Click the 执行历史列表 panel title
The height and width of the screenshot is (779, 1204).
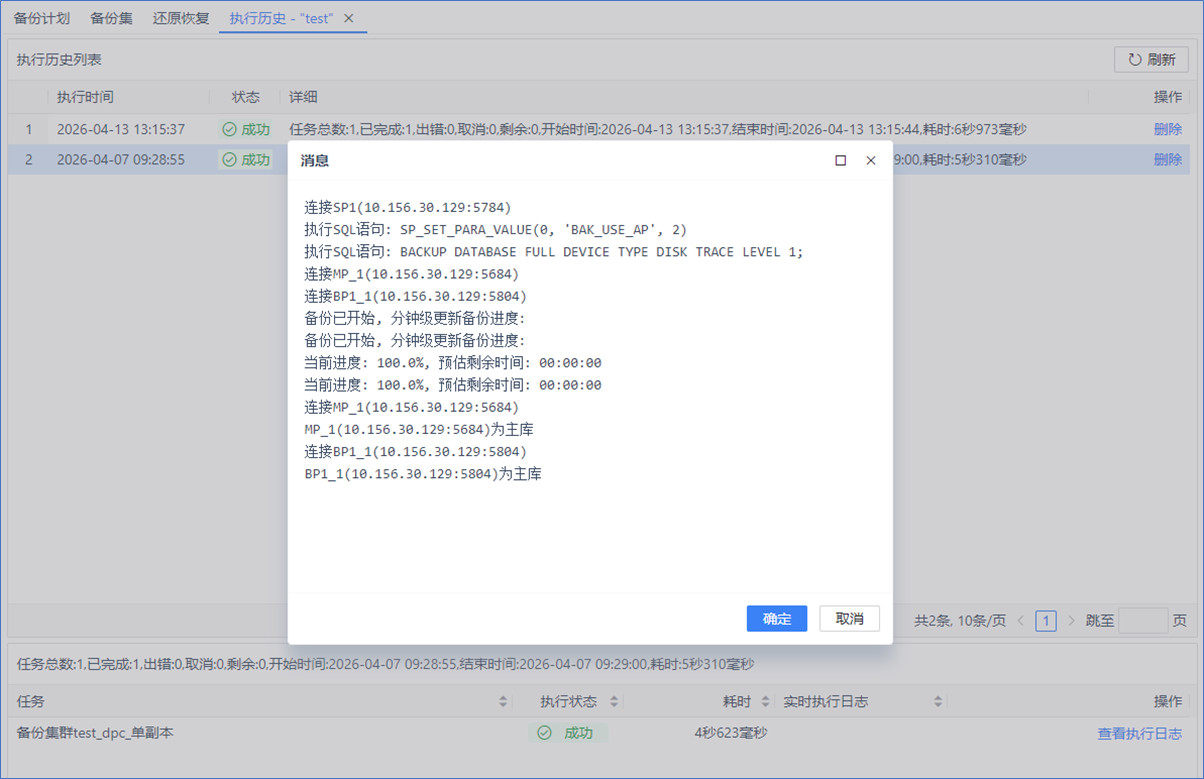(x=59, y=60)
